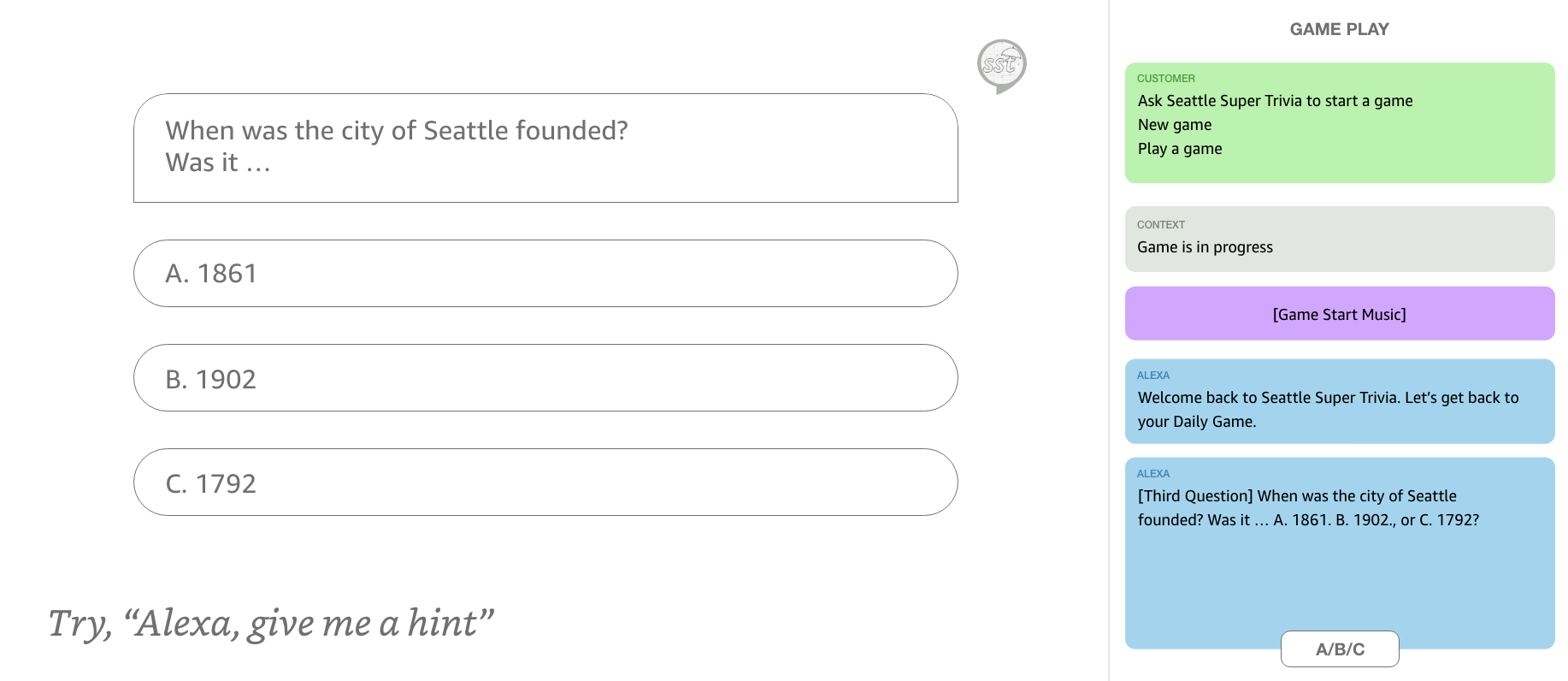Click the ALEXA label above Third Question
The image size is (1568, 681).
1152,474
